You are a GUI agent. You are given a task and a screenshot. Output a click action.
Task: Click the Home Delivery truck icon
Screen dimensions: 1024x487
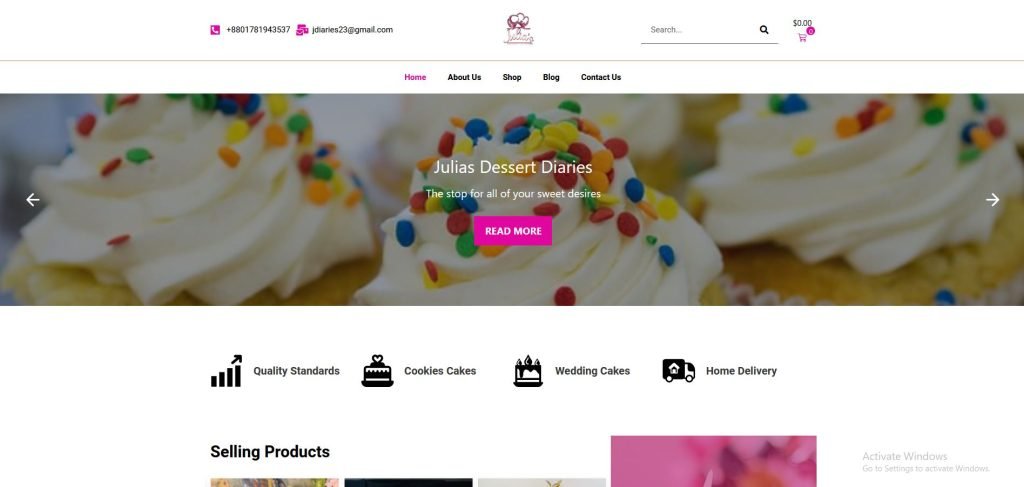pos(679,370)
